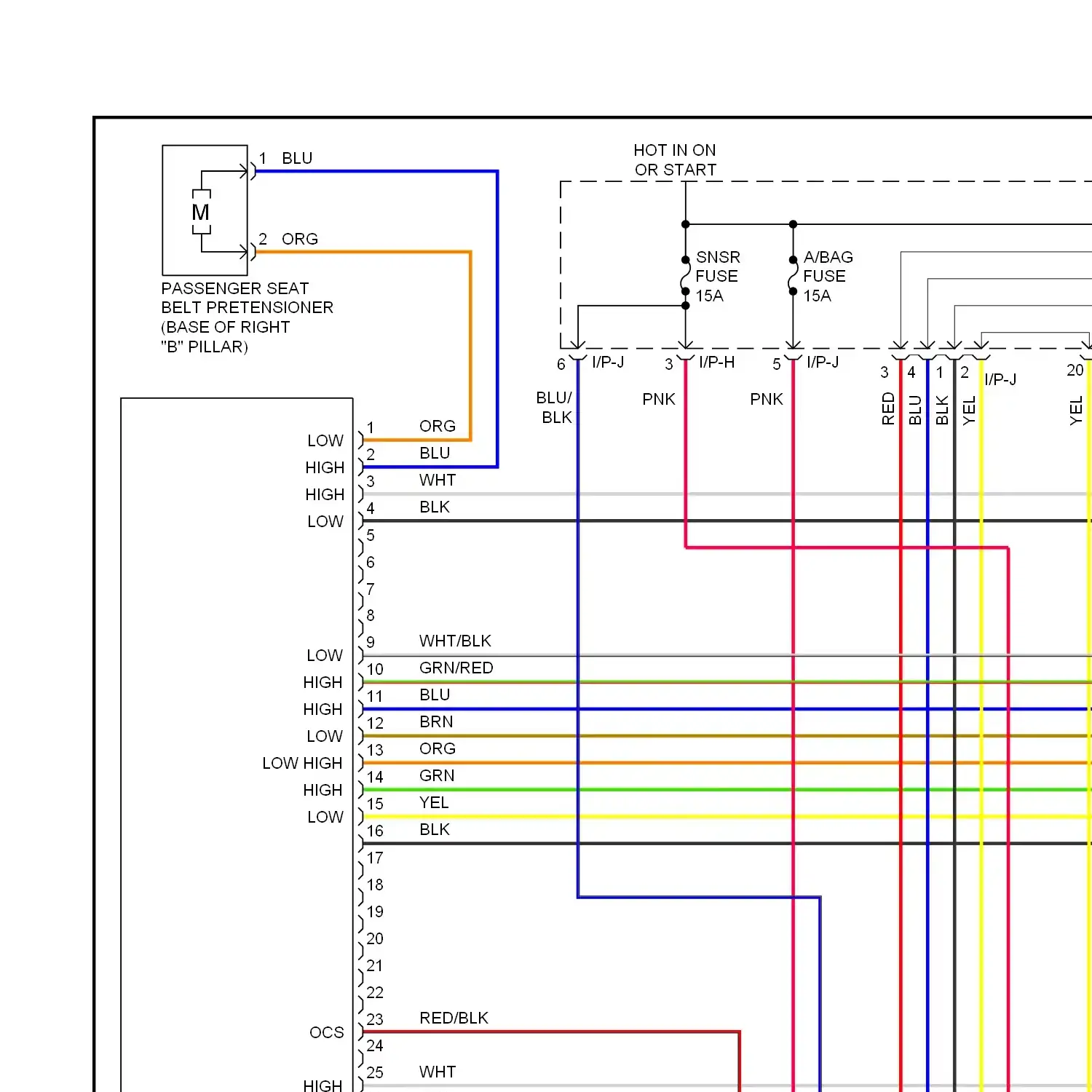
Task: Click connector pin number 20 near YEL
Action: (1075, 371)
